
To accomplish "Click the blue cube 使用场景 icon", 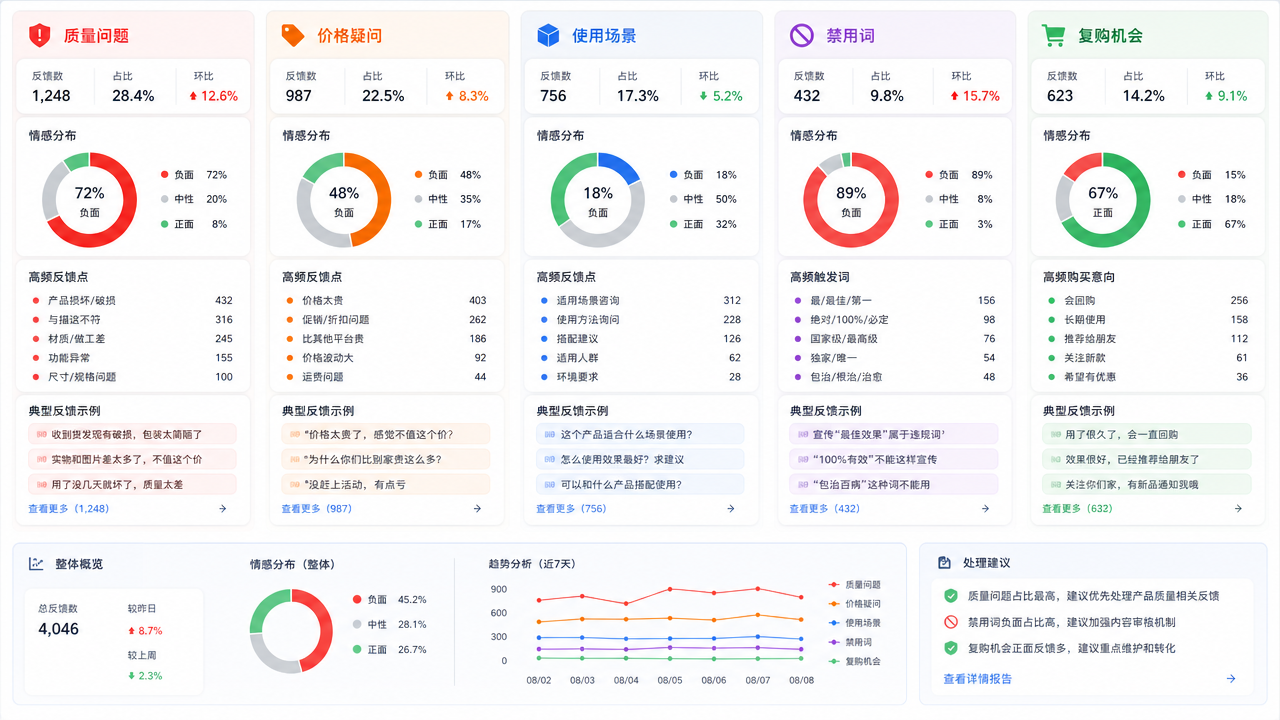I will 548,35.
